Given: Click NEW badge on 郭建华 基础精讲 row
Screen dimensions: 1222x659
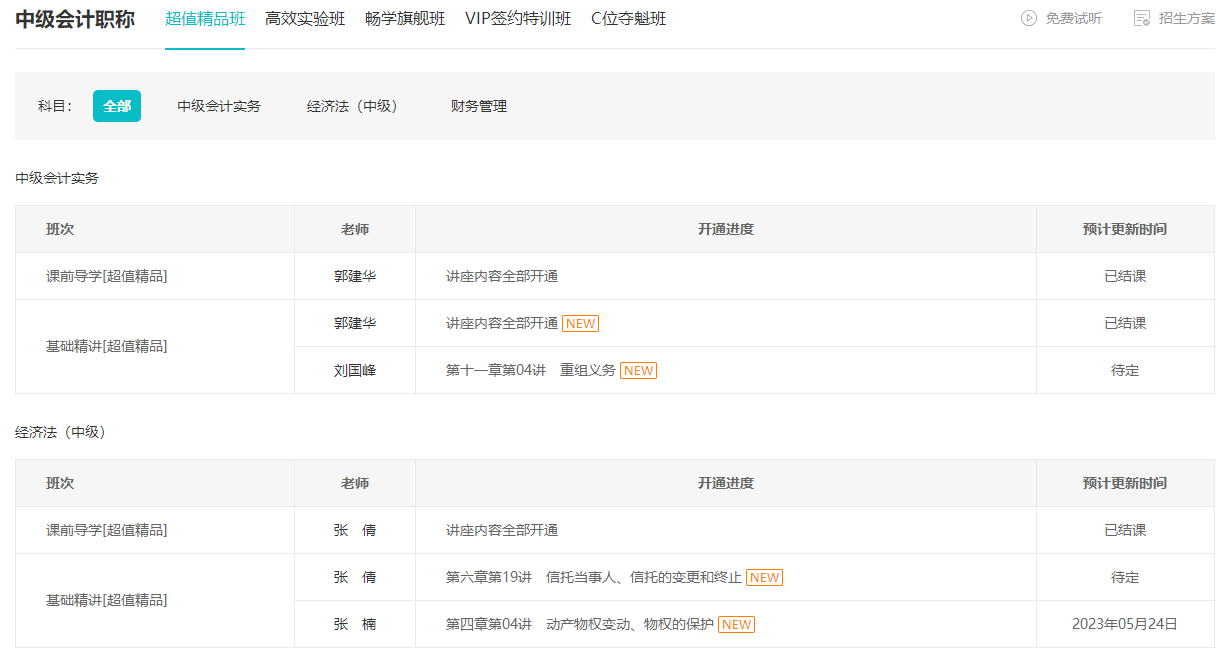Looking at the screenshot, I should tap(580, 324).
